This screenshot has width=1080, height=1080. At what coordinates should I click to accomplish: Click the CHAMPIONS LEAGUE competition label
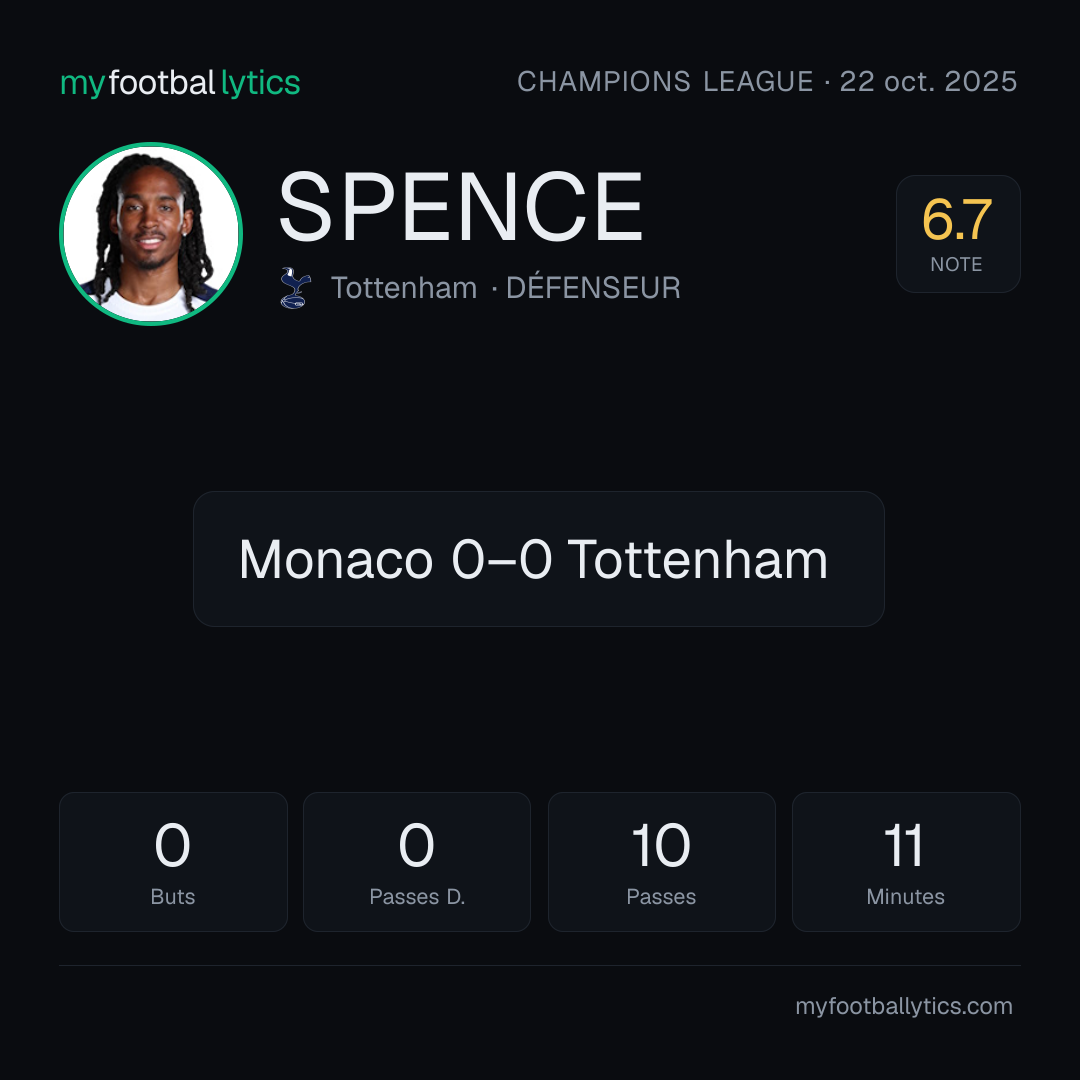(665, 81)
